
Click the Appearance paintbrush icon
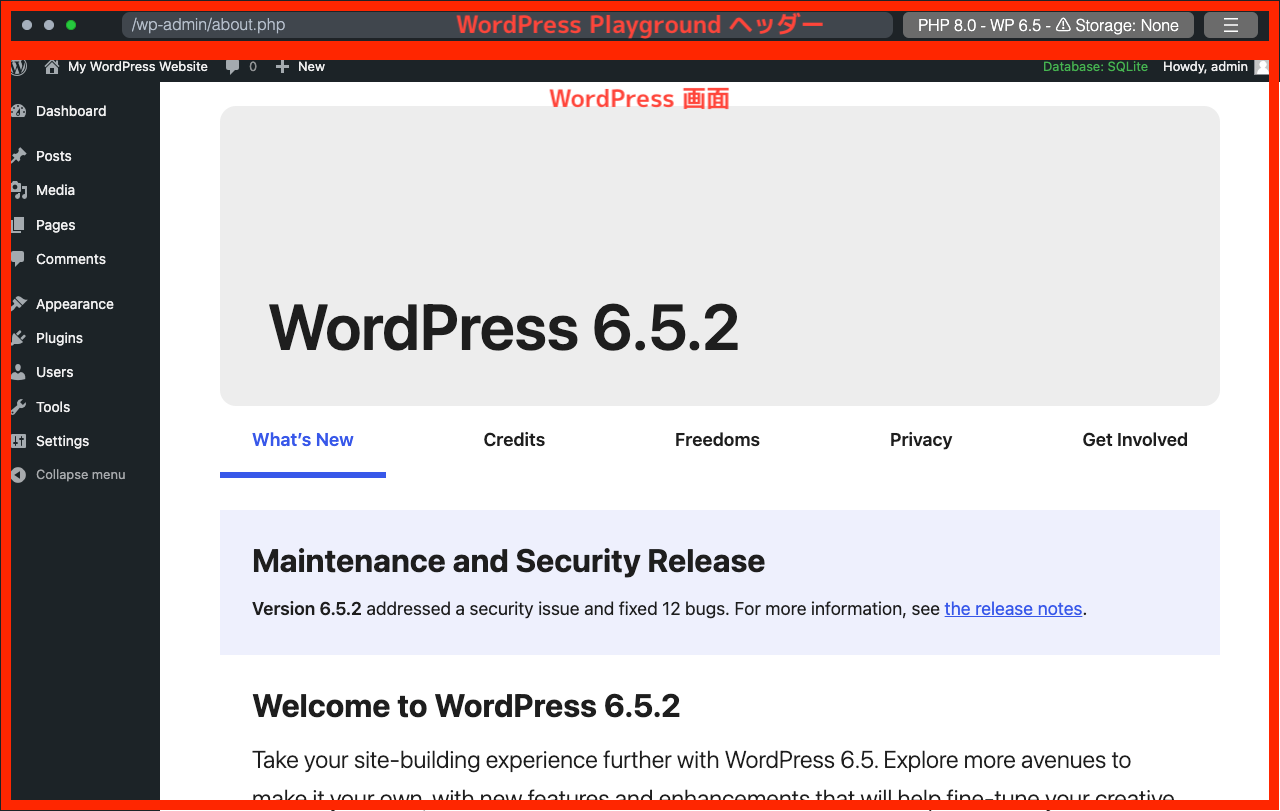[18, 304]
